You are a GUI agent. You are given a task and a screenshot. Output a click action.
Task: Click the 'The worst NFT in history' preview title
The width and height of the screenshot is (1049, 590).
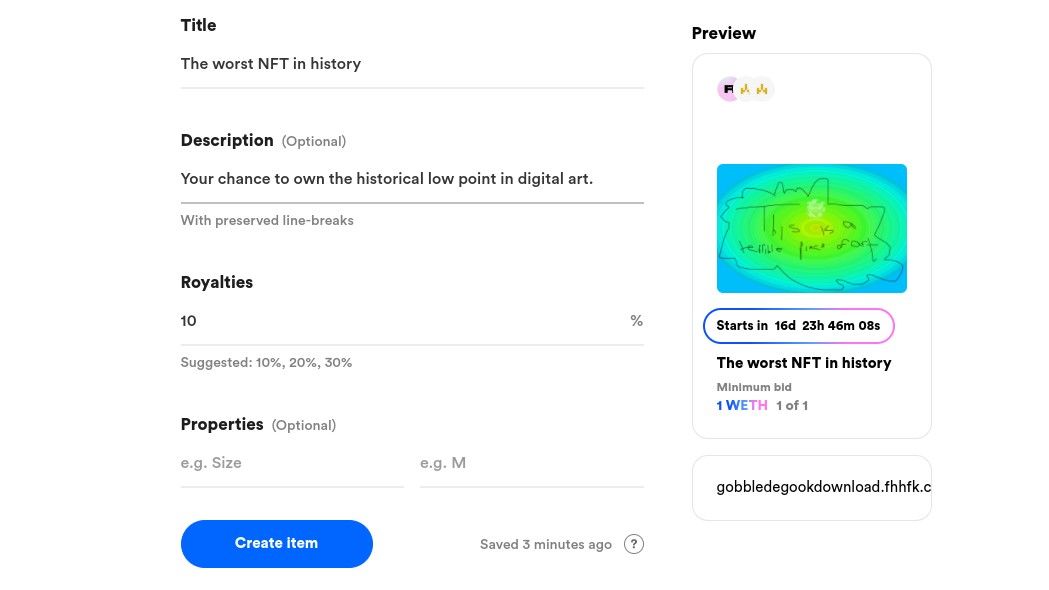tap(804, 363)
